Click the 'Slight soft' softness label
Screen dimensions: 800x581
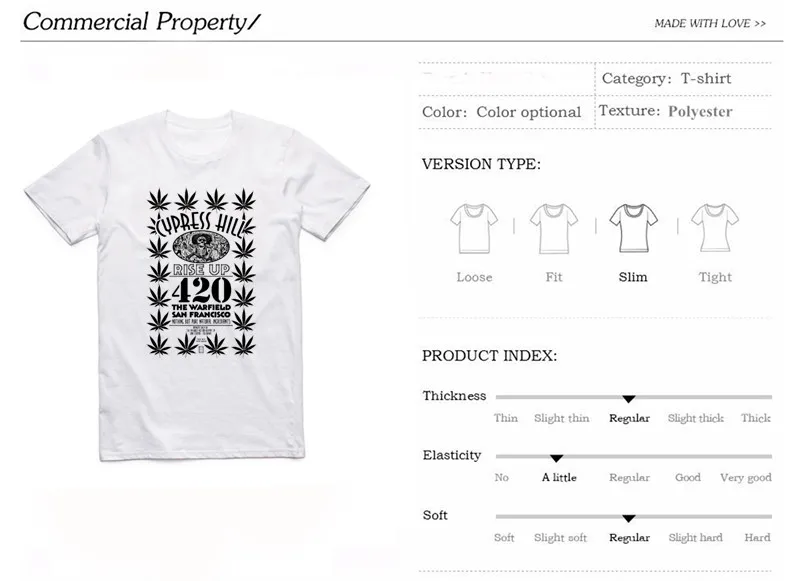point(560,538)
